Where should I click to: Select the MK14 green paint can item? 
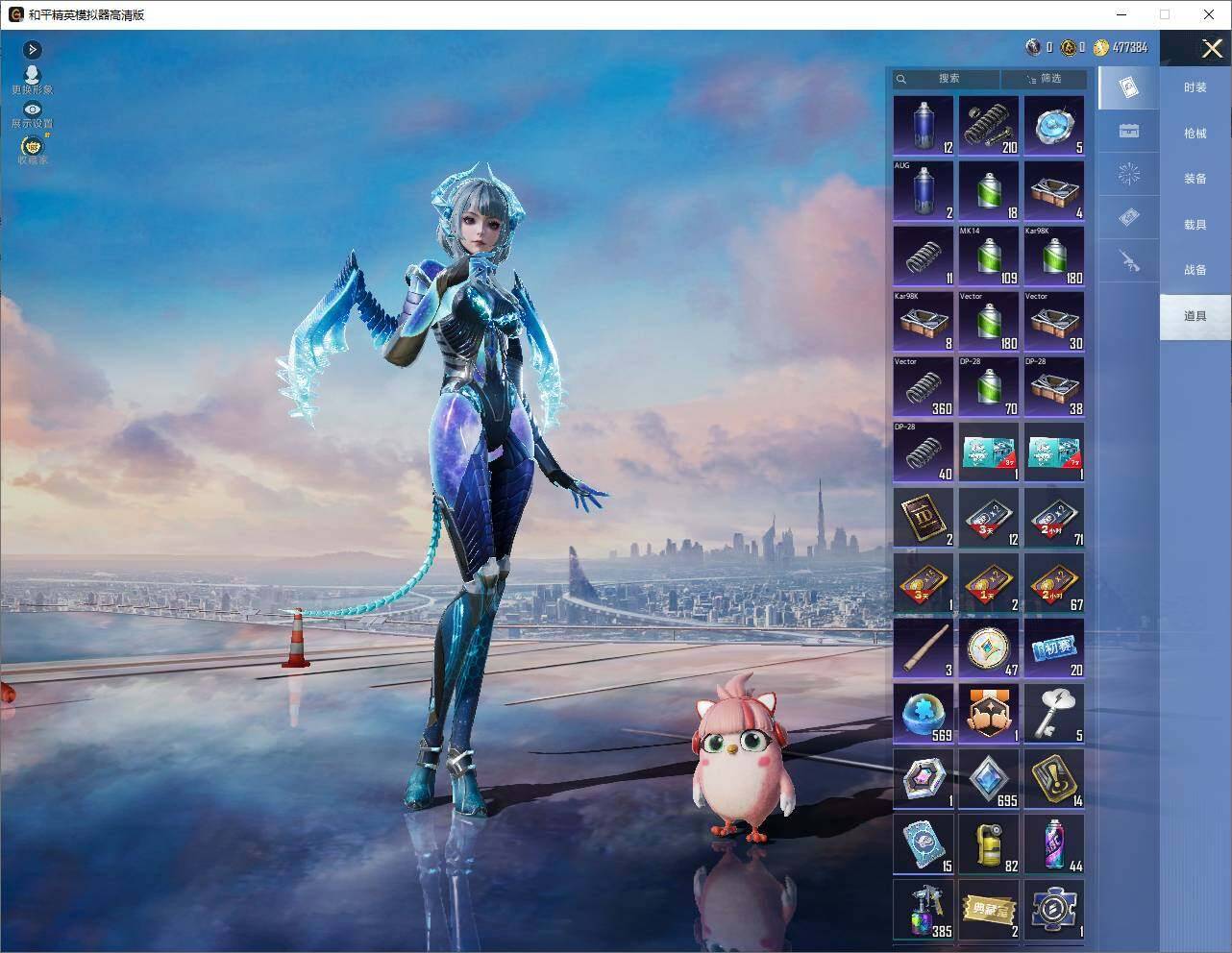[989, 256]
